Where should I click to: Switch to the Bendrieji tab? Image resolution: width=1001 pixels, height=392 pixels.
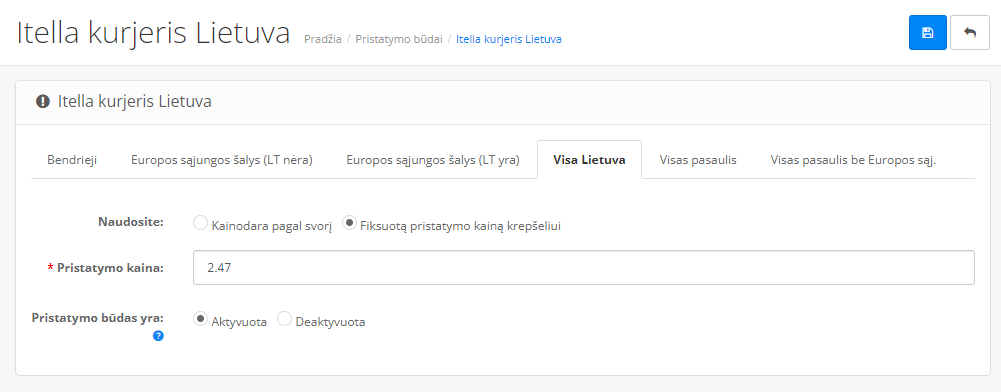72,160
